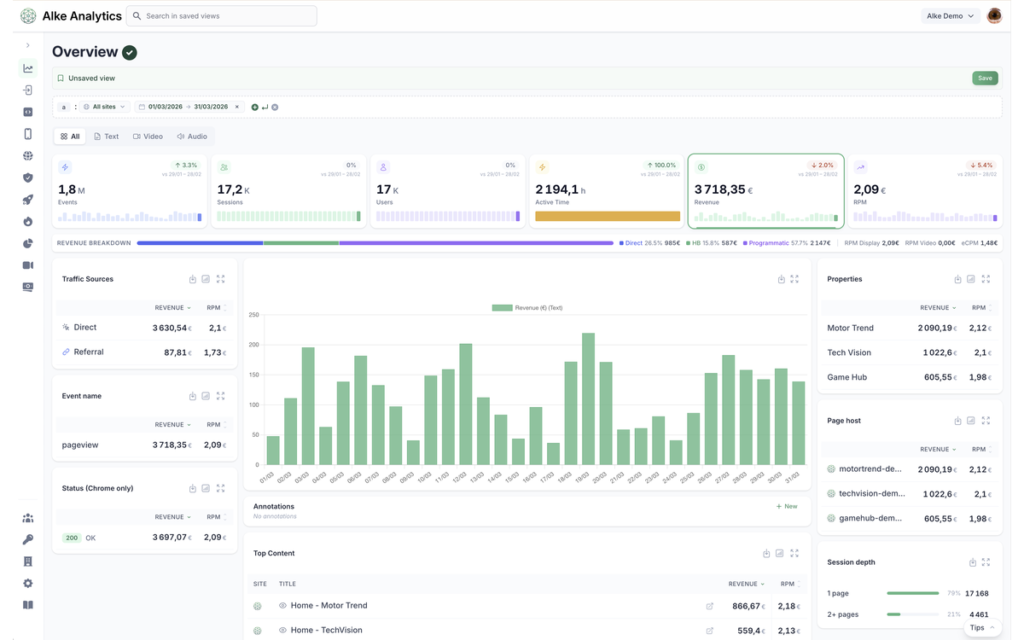
Task: Download the revenue bar chart
Action: tap(781, 279)
